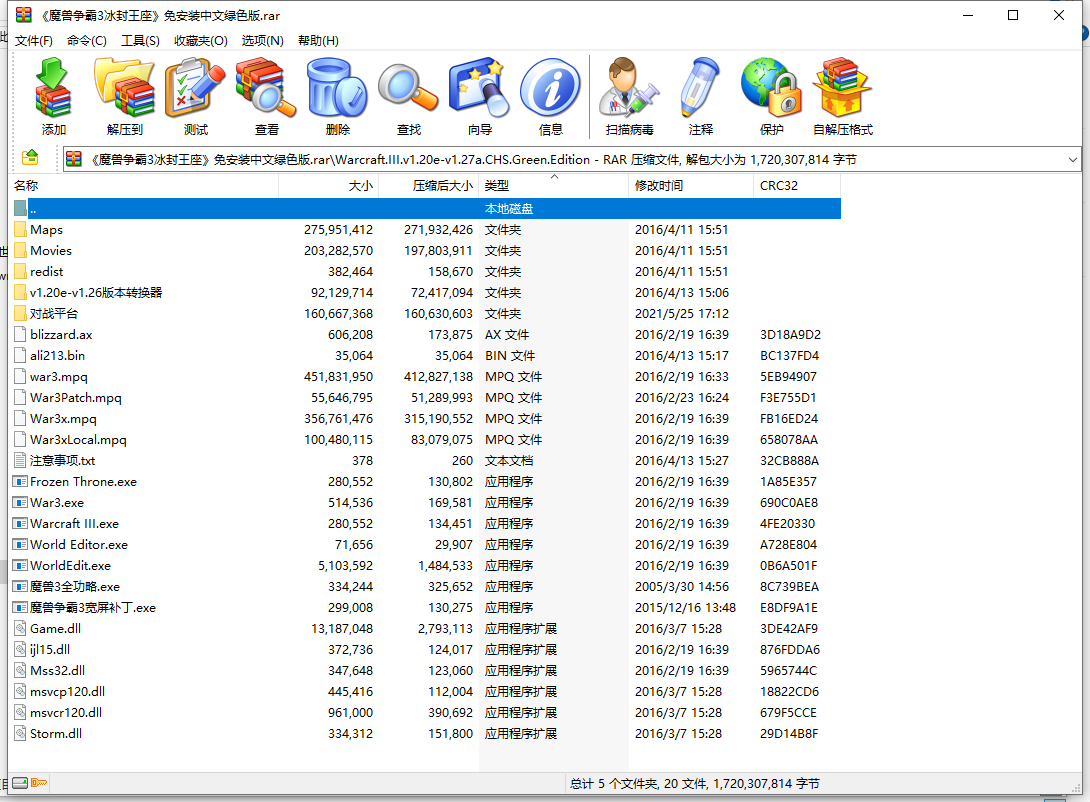Screen dimensions: 1090x802
Task: Click the Extract To (解压到) icon
Action: tap(124, 96)
